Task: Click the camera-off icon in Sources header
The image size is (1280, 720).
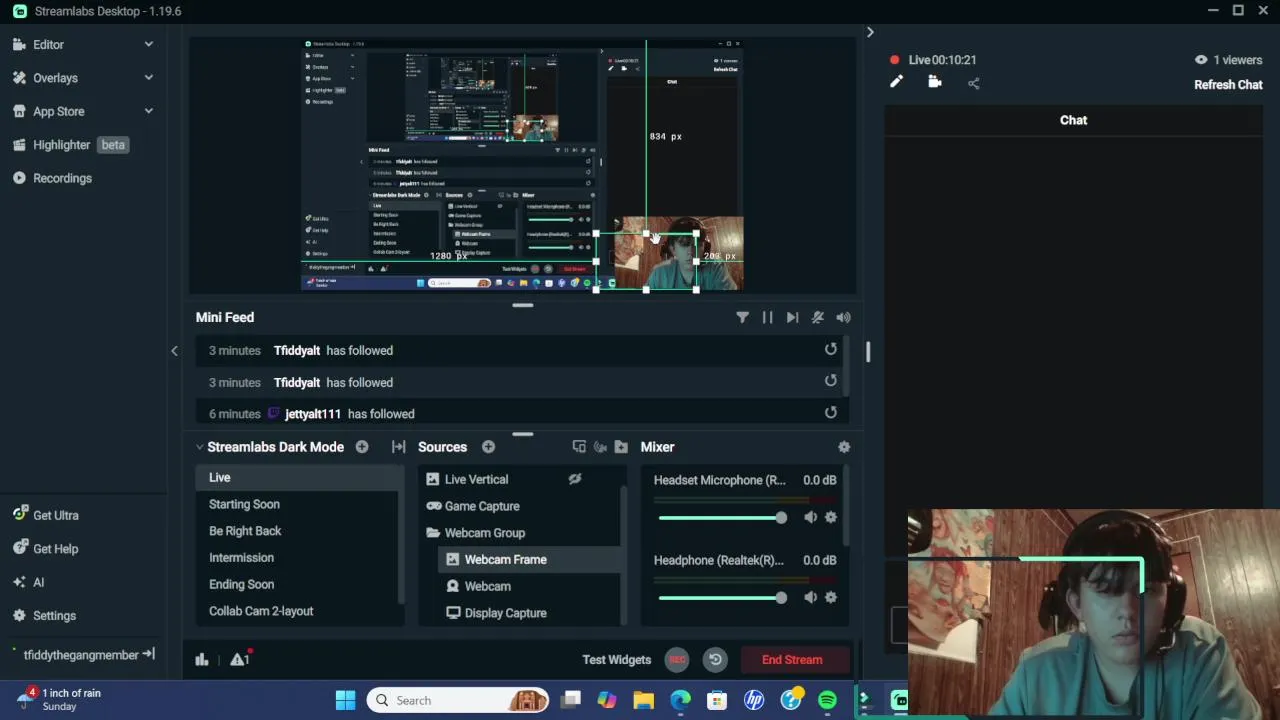Action: [x=600, y=447]
